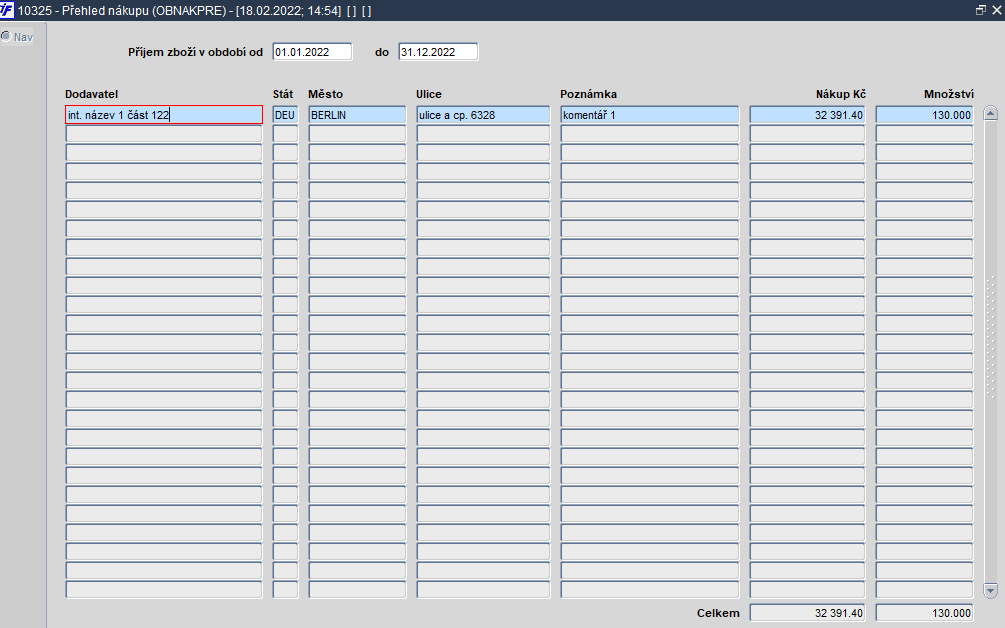Image resolution: width=1005 pixels, height=628 pixels.
Task: Click the Poznámka column header
Action: pos(588,94)
